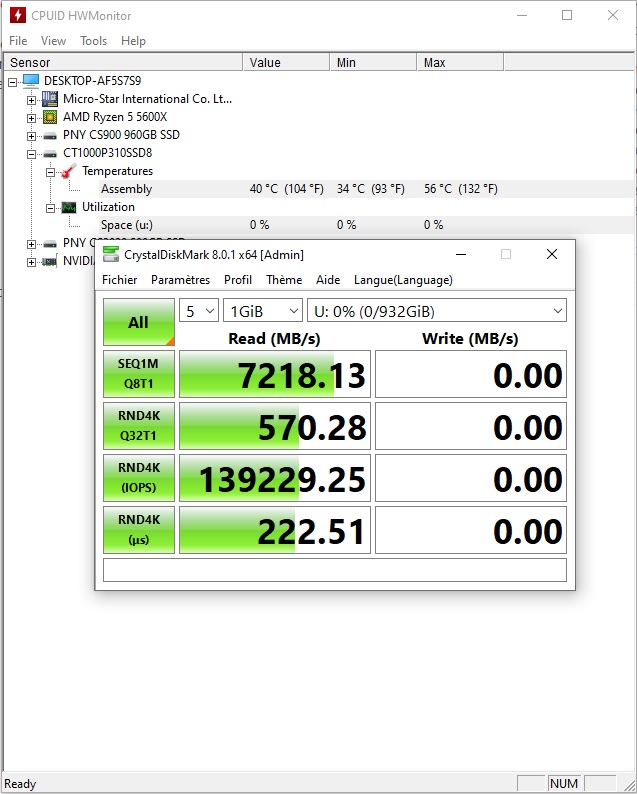
Task: Open the 1GiB test size dropdown
Action: coord(262,311)
